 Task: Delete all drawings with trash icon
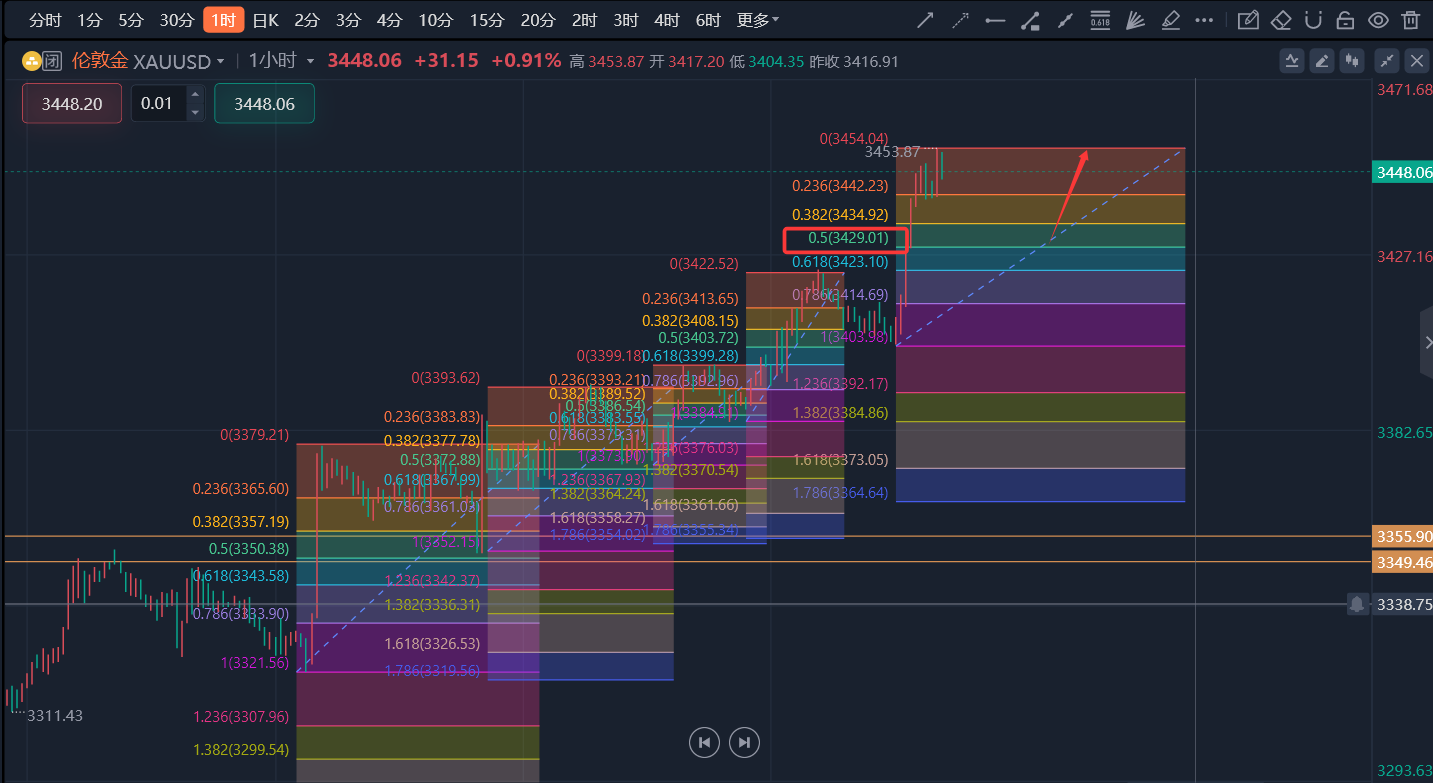(x=1410, y=20)
